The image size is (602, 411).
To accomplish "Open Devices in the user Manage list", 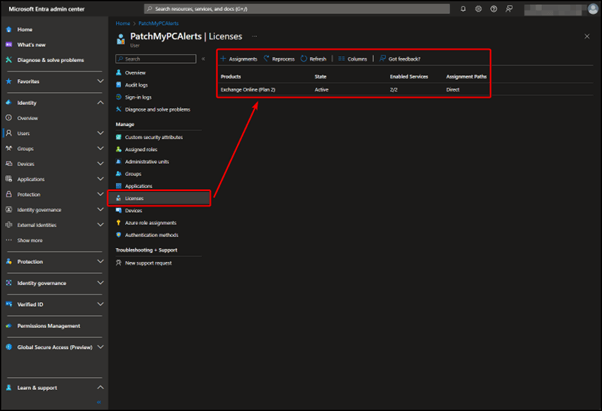I will (x=133, y=211).
